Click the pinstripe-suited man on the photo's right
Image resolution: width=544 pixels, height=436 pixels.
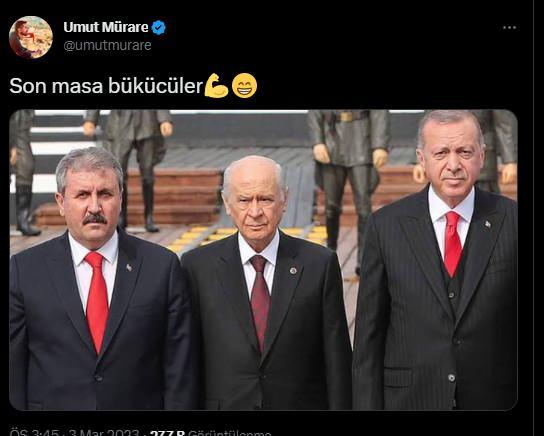click(437, 260)
